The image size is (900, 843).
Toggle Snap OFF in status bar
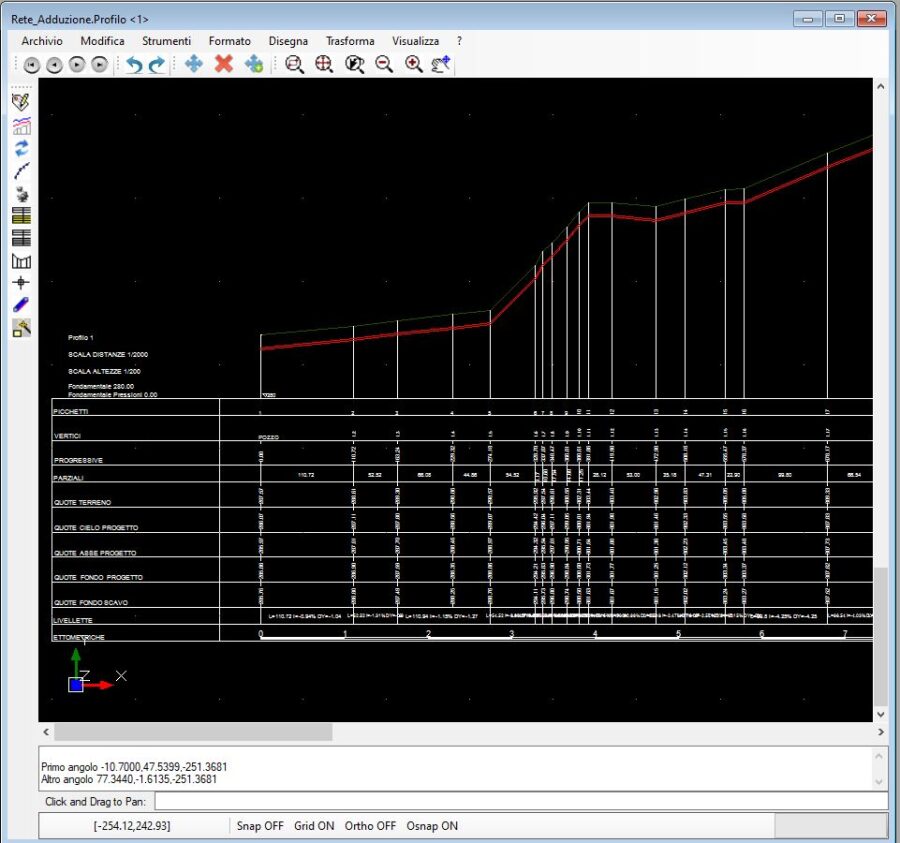[x=260, y=826]
